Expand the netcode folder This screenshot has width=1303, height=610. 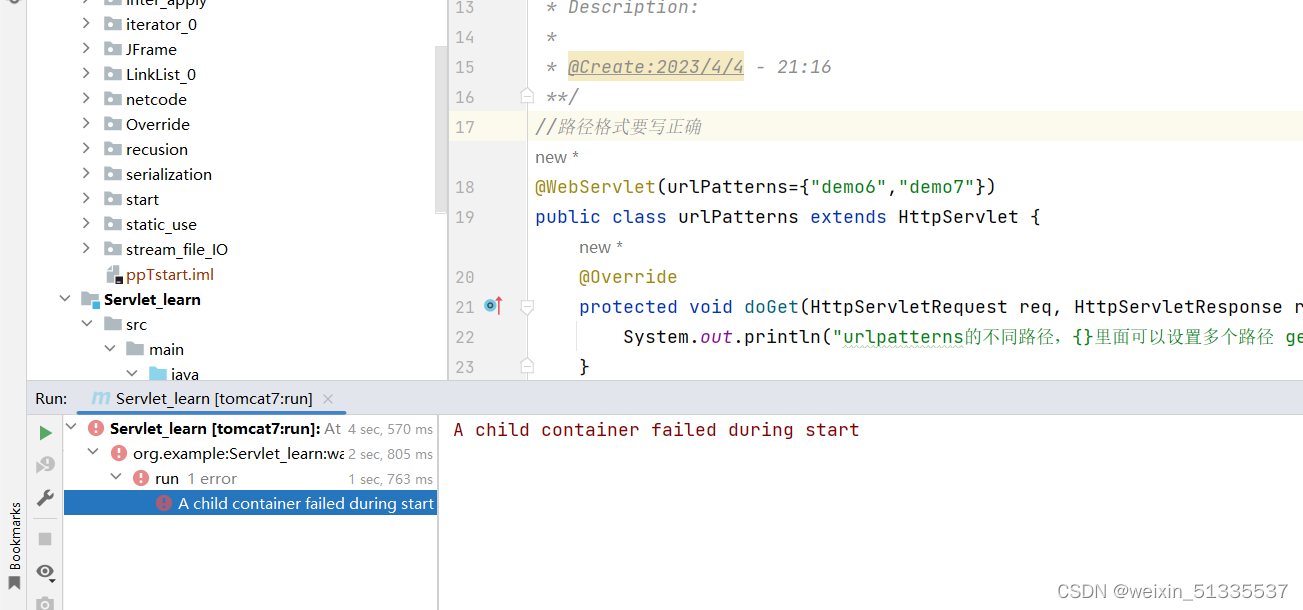pyautogui.click(x=85, y=98)
